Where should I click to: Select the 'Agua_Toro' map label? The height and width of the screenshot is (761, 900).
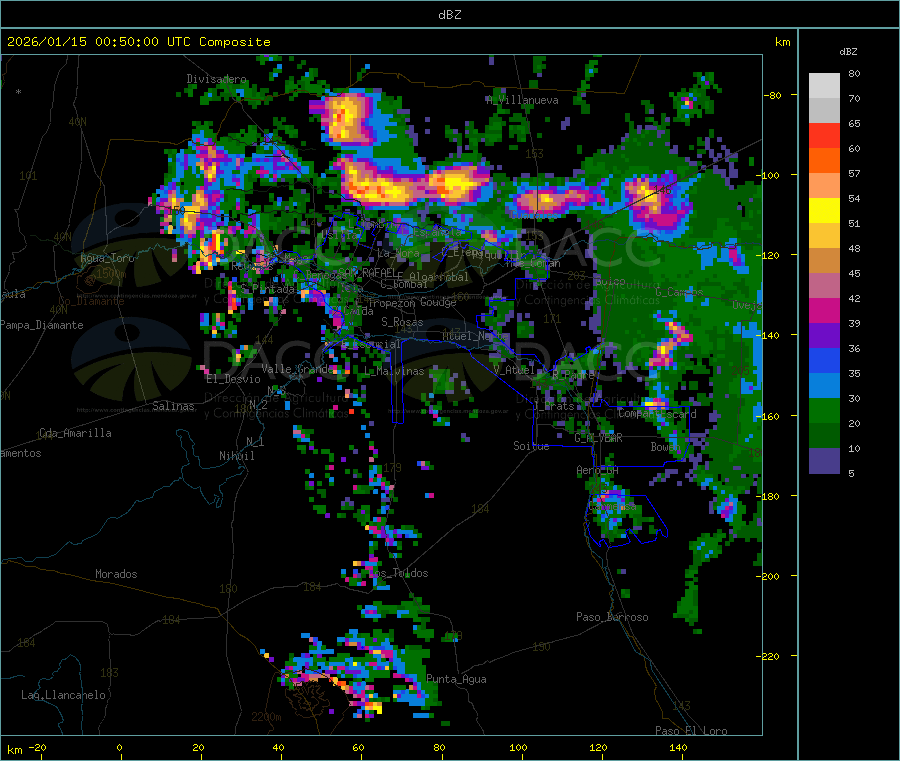(x=107, y=258)
